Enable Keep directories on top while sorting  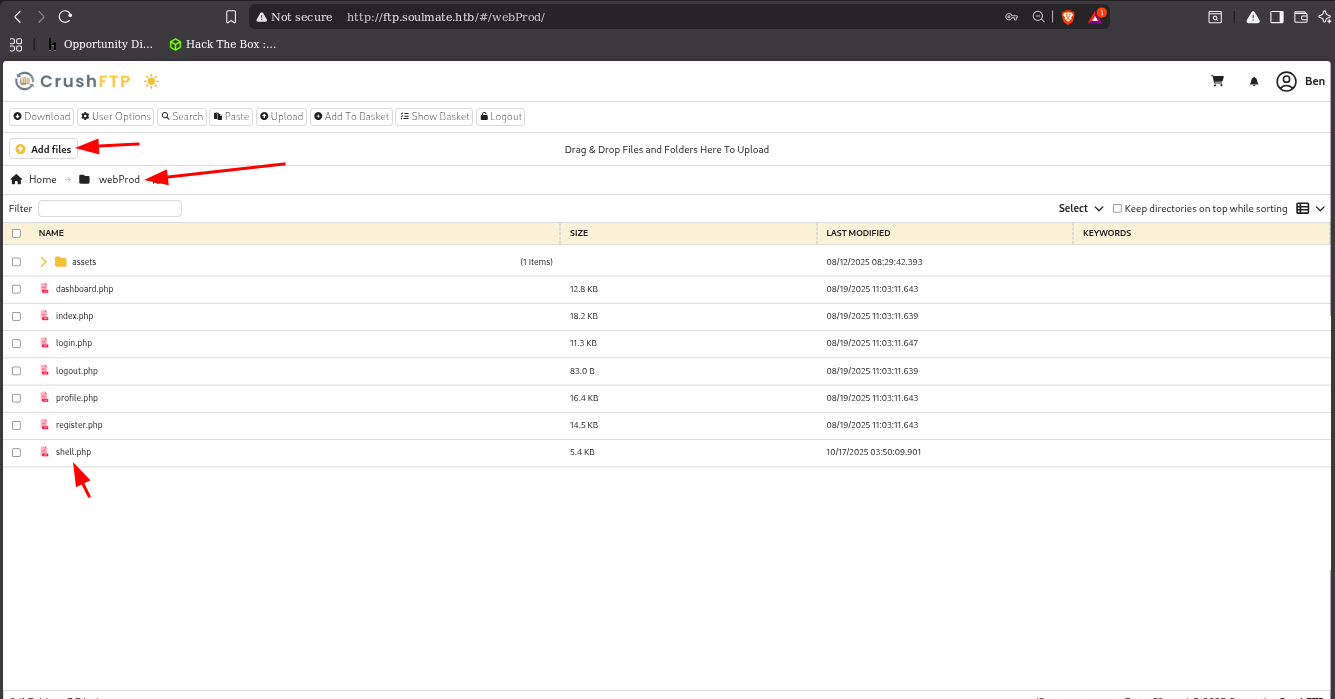pos(1117,209)
